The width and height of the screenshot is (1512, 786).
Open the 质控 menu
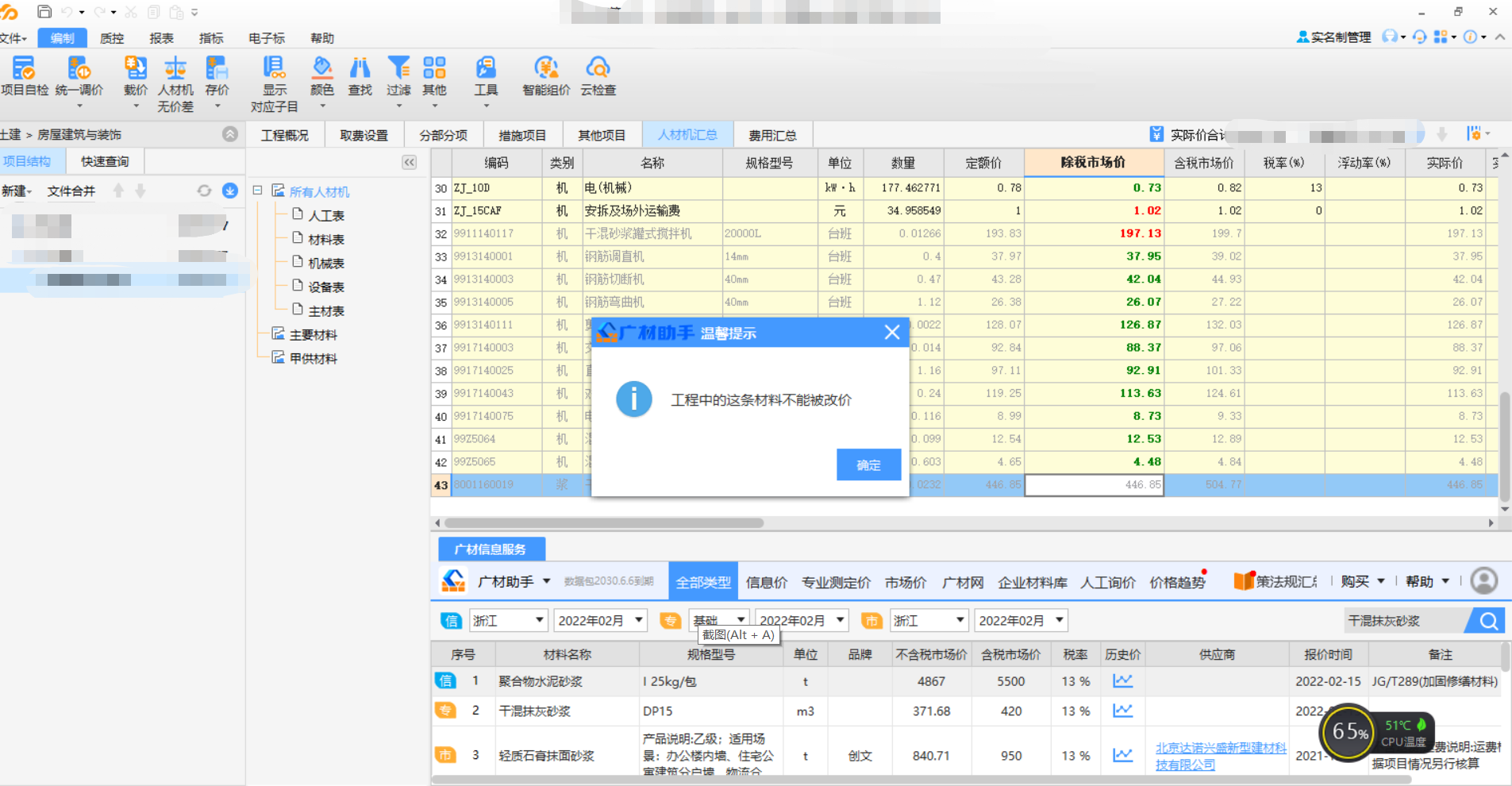pyautogui.click(x=112, y=38)
